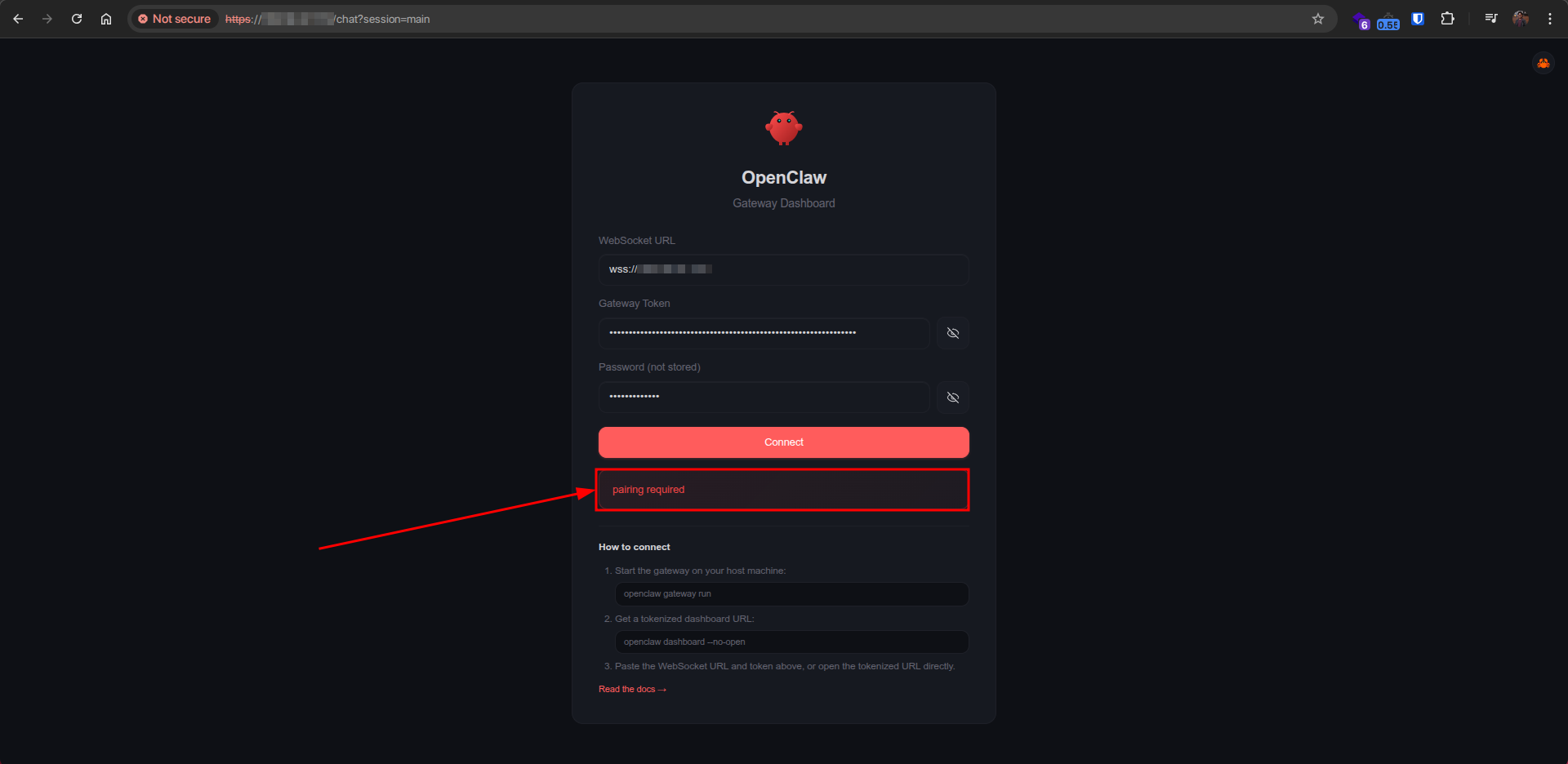This screenshot has width=1568, height=764.
Task: Reload the page
Action: (77, 19)
